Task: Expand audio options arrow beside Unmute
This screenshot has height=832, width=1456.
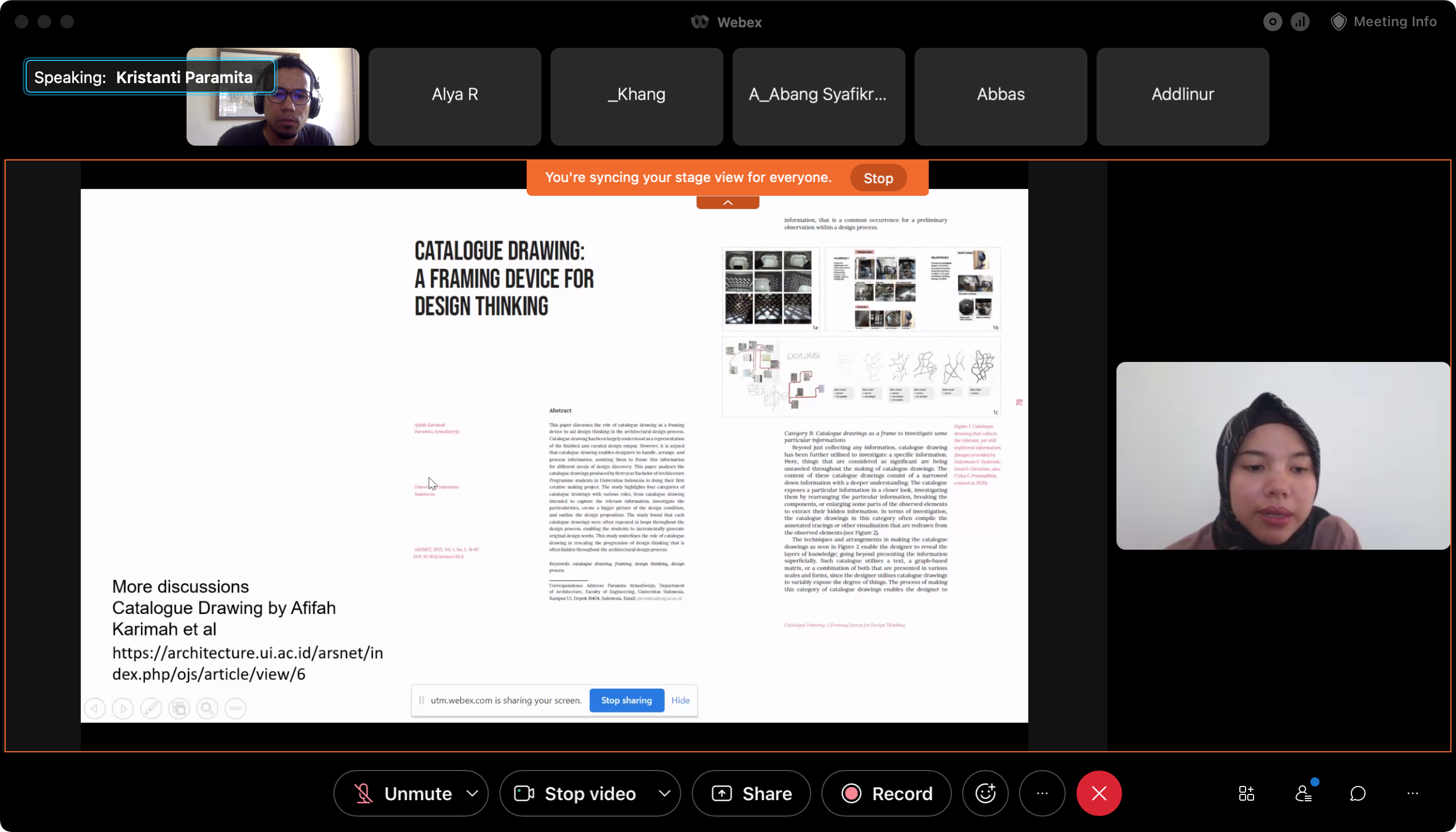Action: tap(472, 793)
